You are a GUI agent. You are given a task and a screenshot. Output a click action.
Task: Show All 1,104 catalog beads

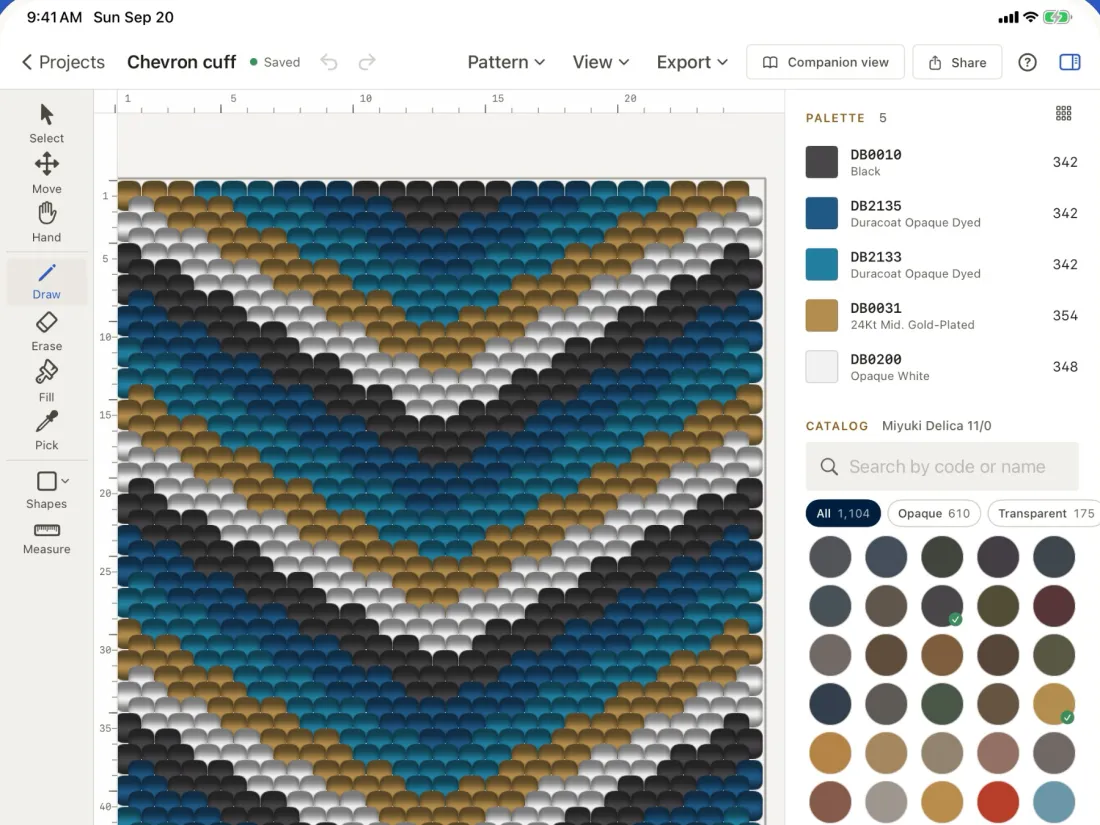pyautogui.click(x=843, y=514)
